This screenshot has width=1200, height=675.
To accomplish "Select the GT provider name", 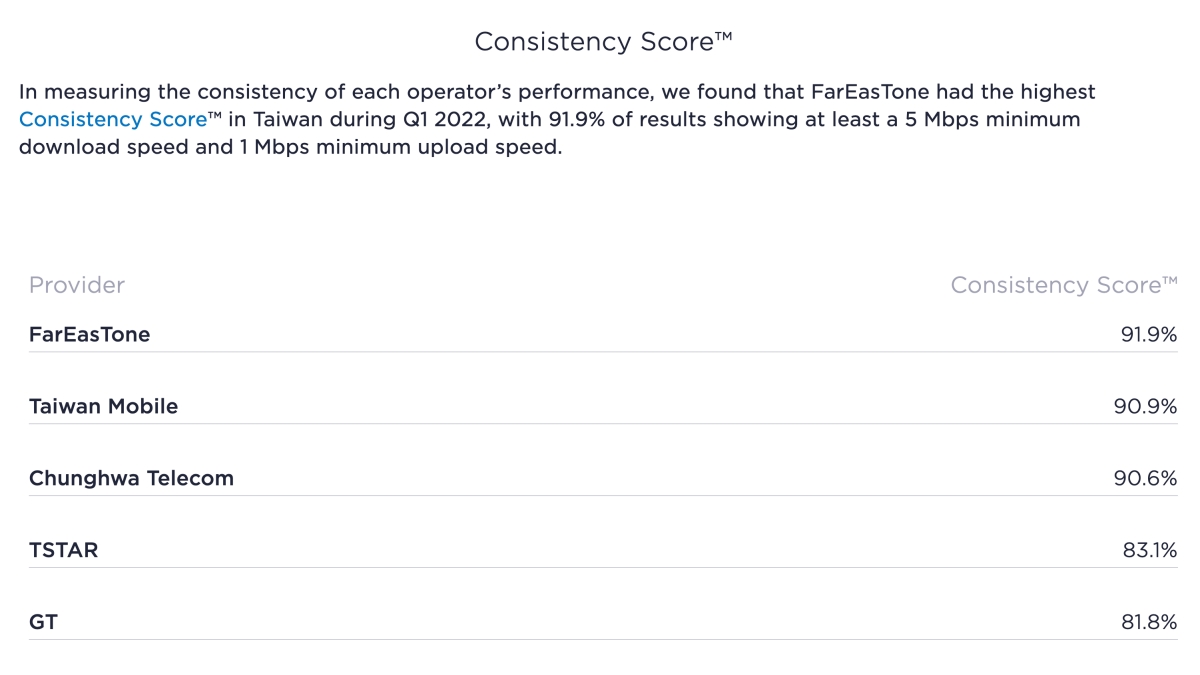I will pos(44,623).
